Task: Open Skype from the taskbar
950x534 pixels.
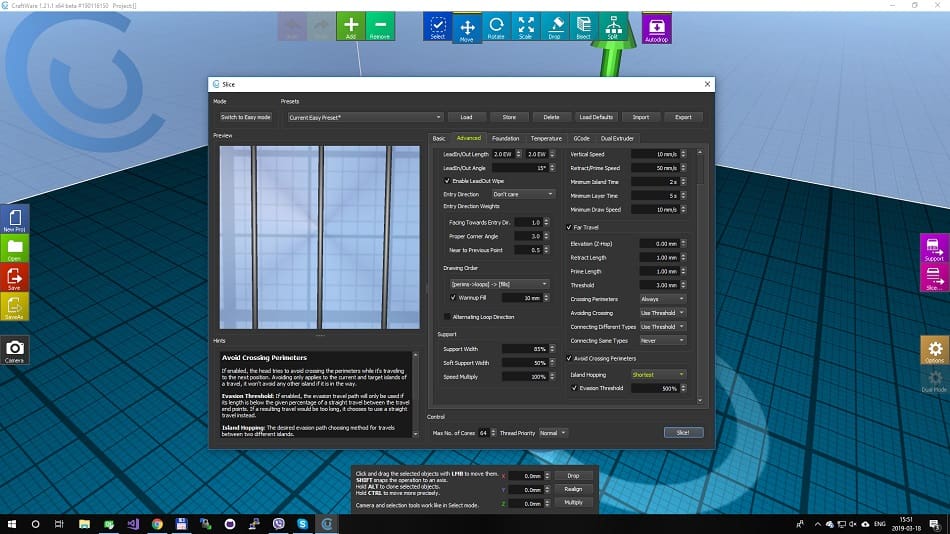Action: coord(302,524)
